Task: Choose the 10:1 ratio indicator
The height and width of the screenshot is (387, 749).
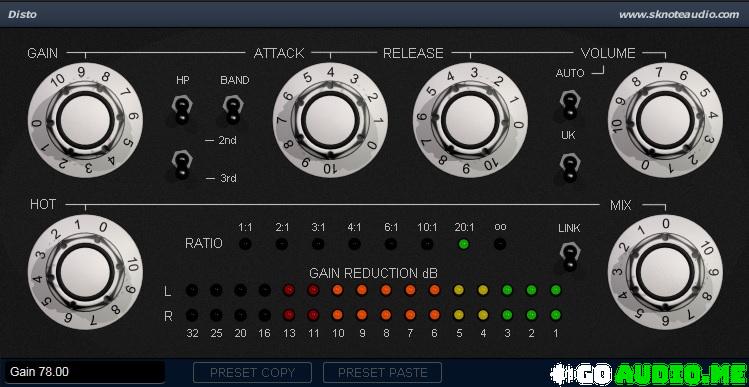Action: click(x=427, y=244)
